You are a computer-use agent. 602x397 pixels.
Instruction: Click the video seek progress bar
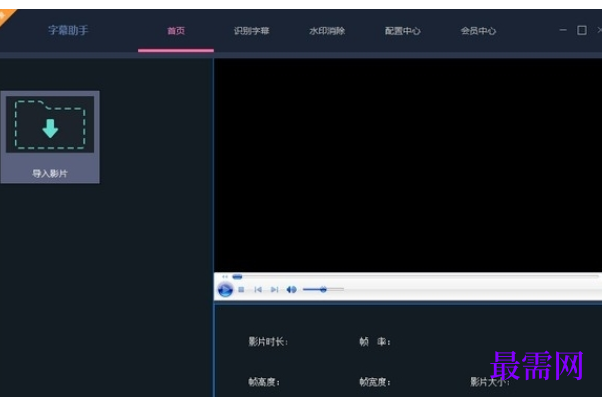click(x=415, y=276)
